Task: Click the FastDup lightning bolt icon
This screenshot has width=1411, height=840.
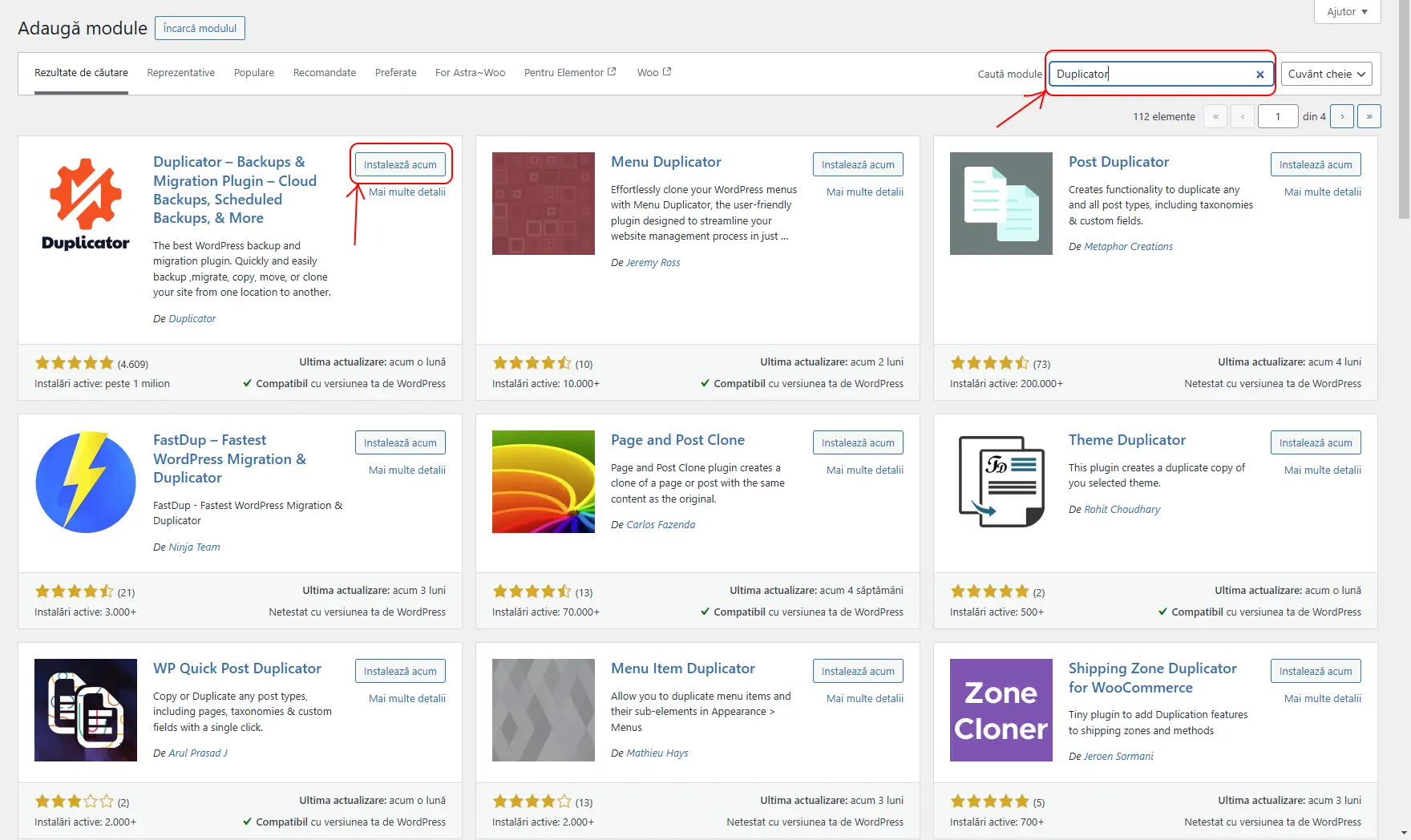Action: point(86,482)
